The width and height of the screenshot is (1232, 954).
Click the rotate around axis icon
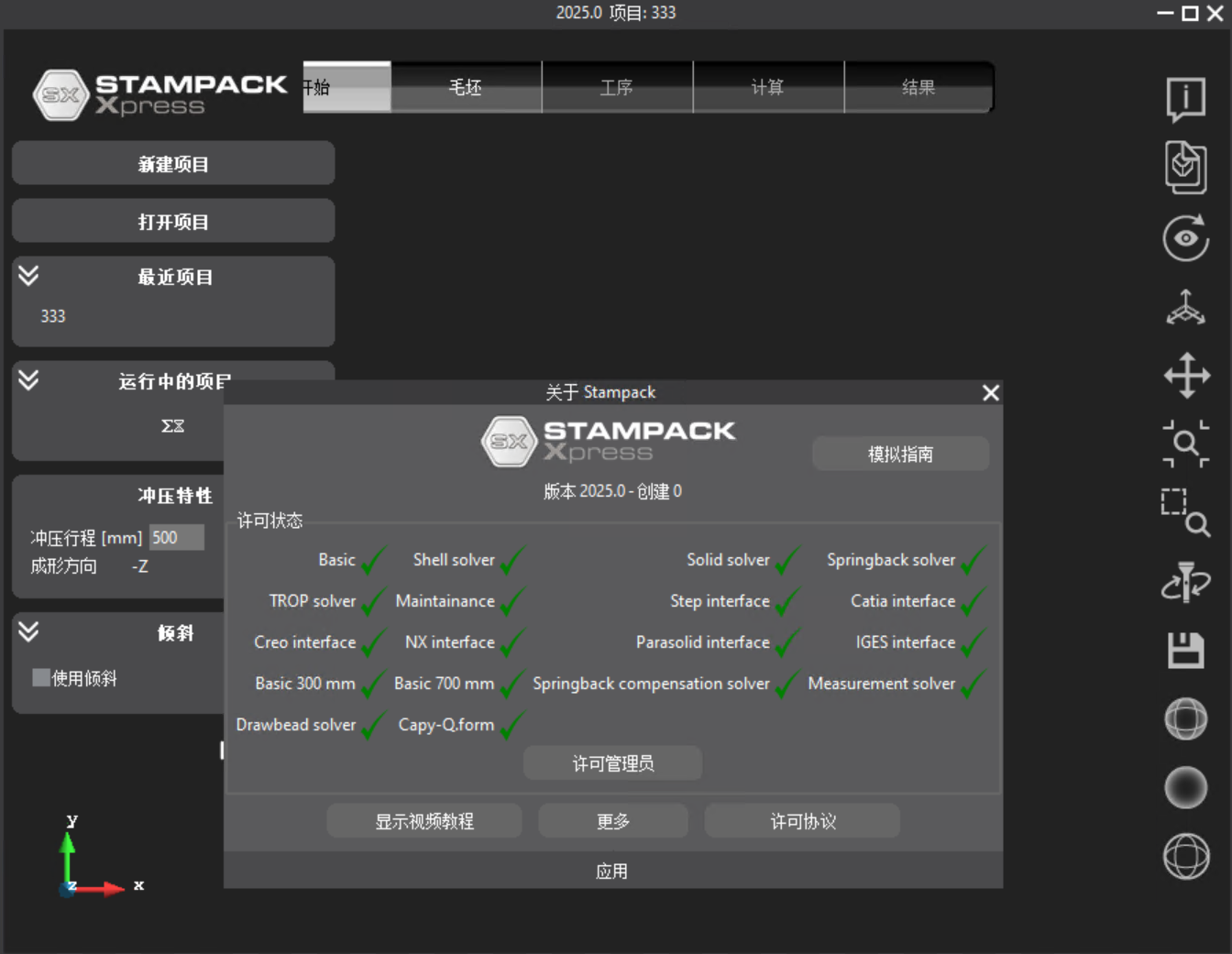tap(1185, 582)
